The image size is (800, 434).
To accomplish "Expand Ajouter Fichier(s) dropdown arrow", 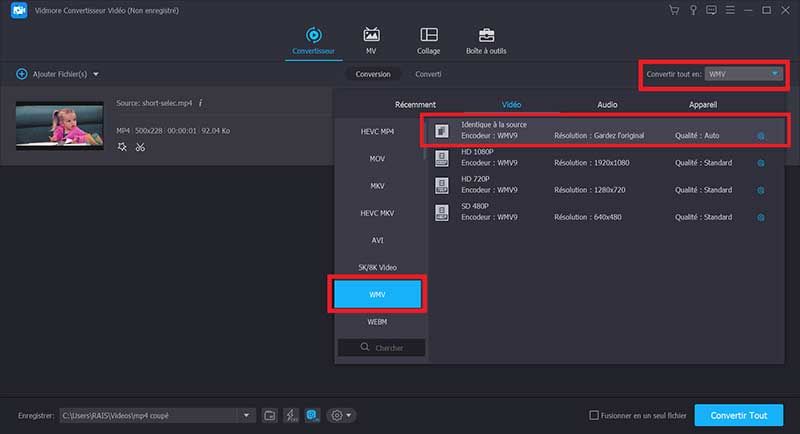I will point(96,74).
